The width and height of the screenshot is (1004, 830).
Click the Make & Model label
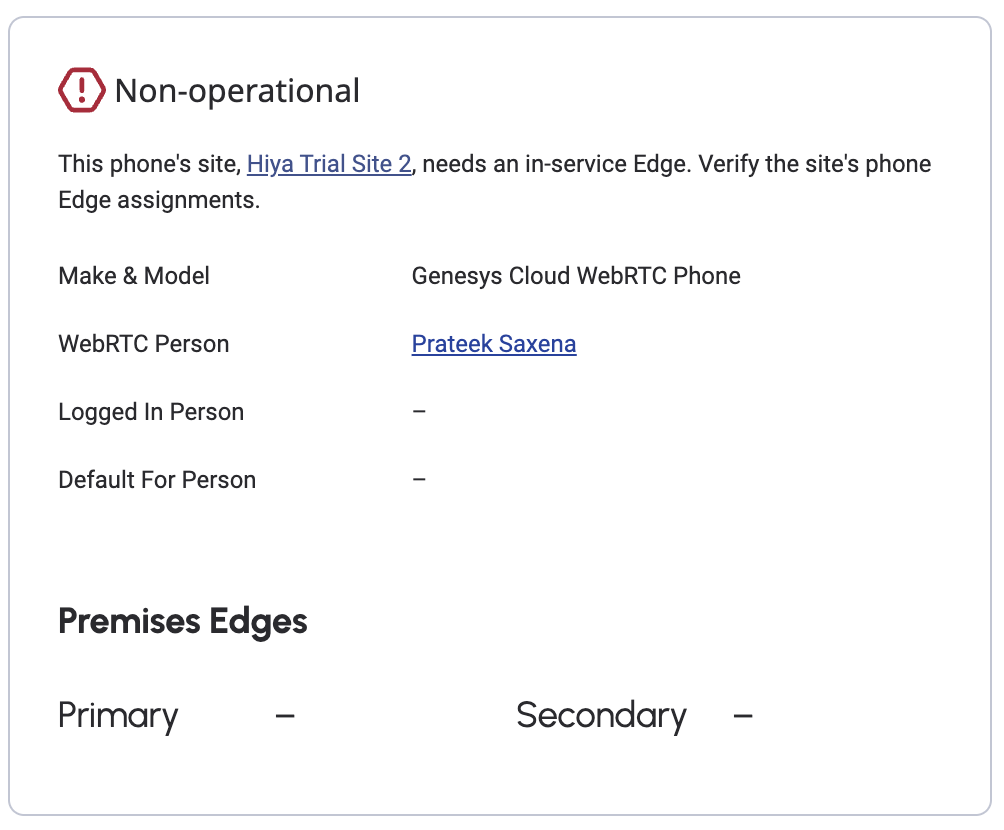click(134, 276)
